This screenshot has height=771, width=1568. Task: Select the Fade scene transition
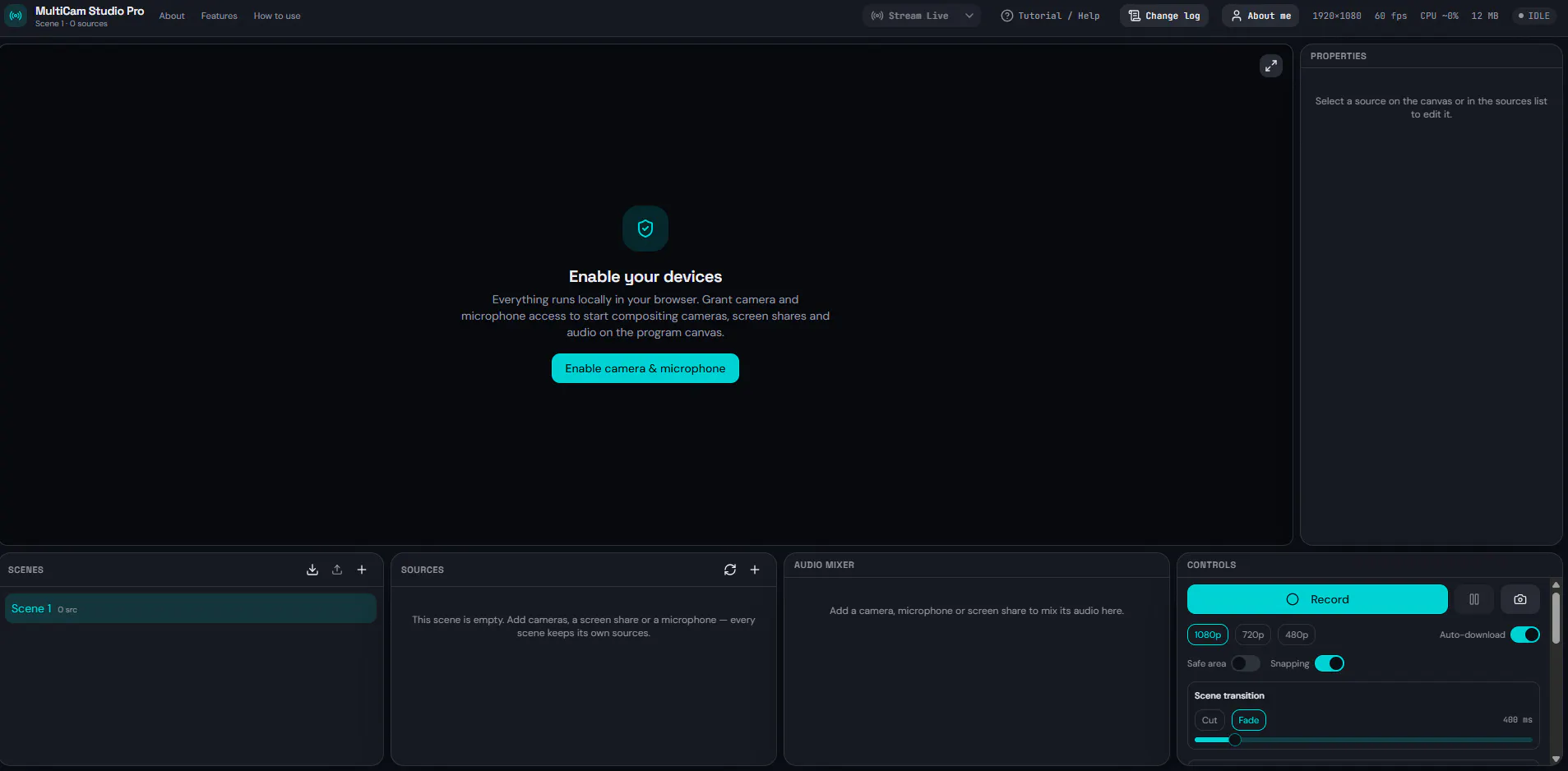[x=1249, y=720]
